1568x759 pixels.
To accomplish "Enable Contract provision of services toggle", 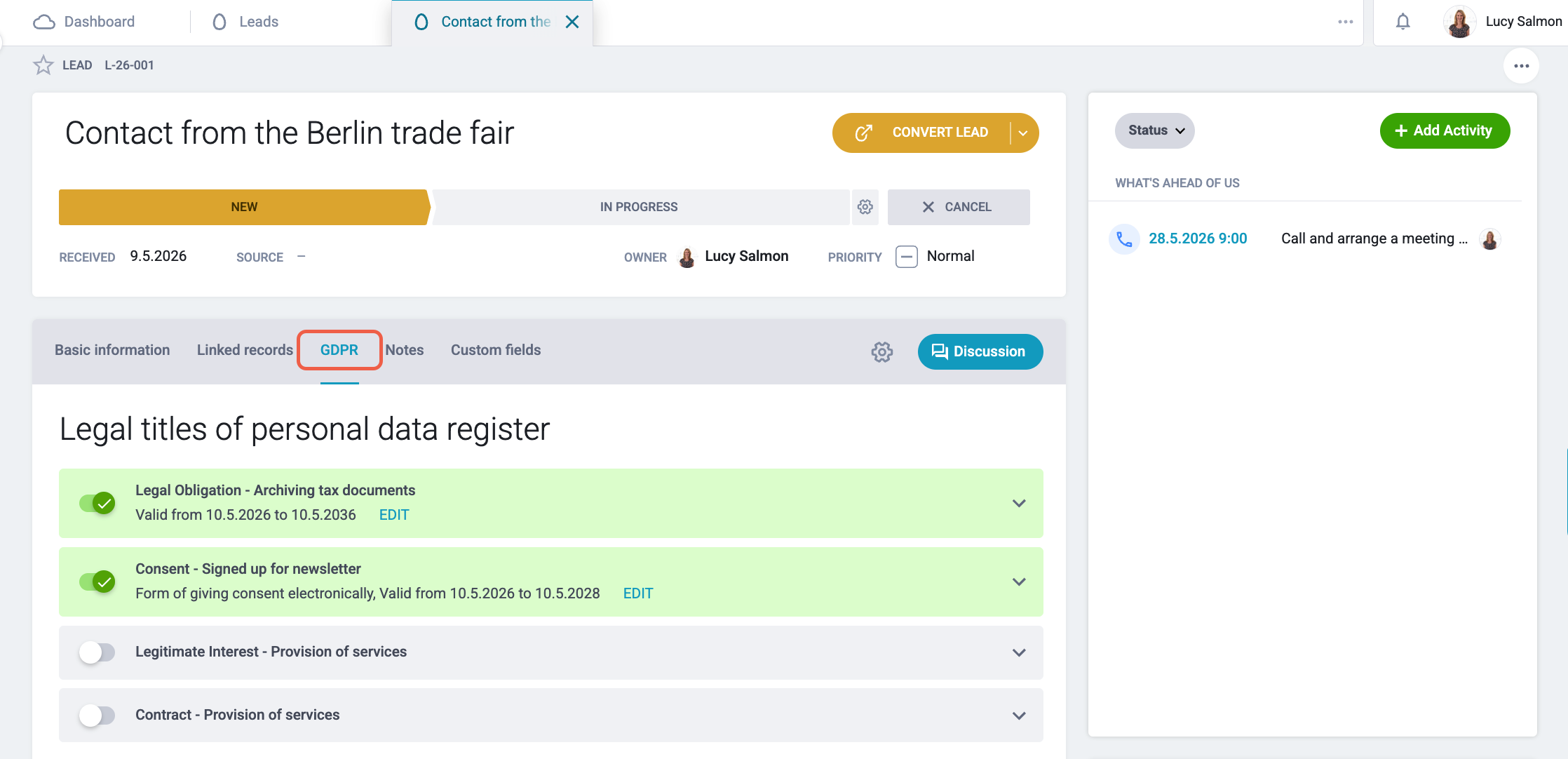I will (97, 716).
